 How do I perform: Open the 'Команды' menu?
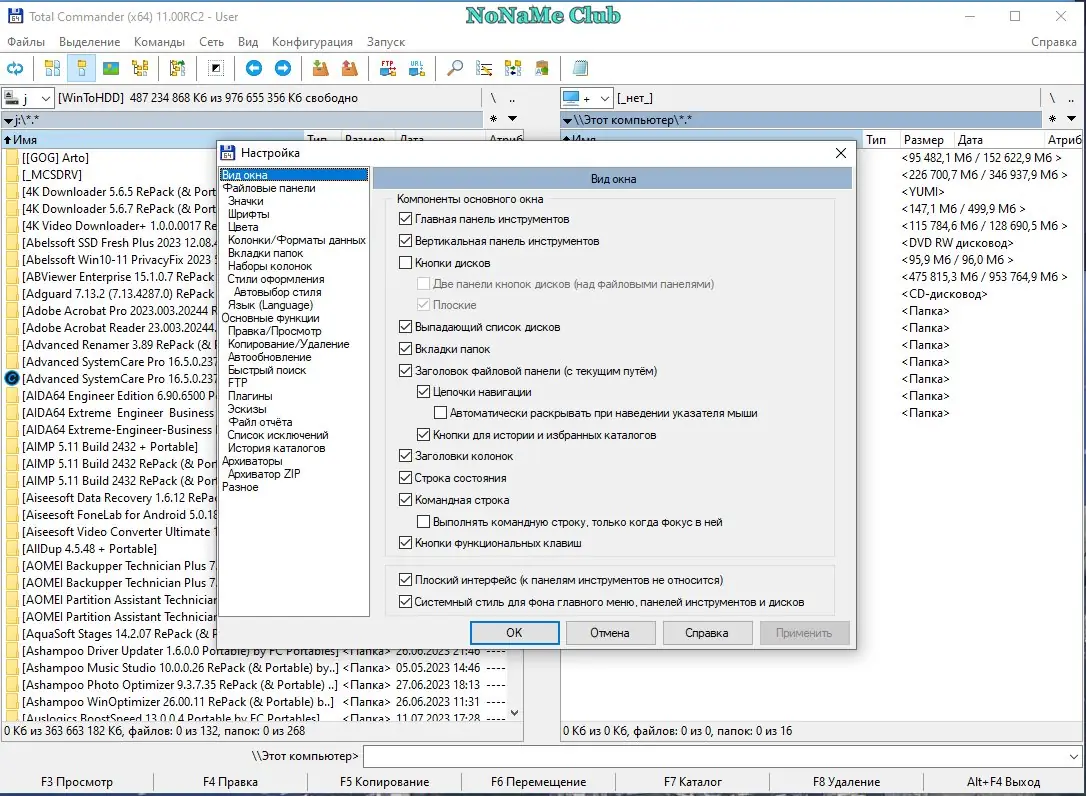click(159, 42)
